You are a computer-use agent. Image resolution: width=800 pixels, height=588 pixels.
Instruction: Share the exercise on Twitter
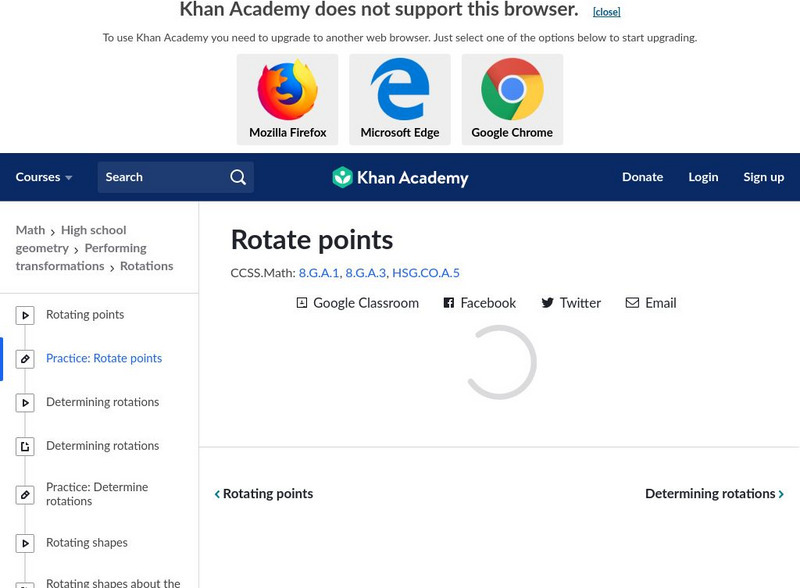click(x=571, y=303)
